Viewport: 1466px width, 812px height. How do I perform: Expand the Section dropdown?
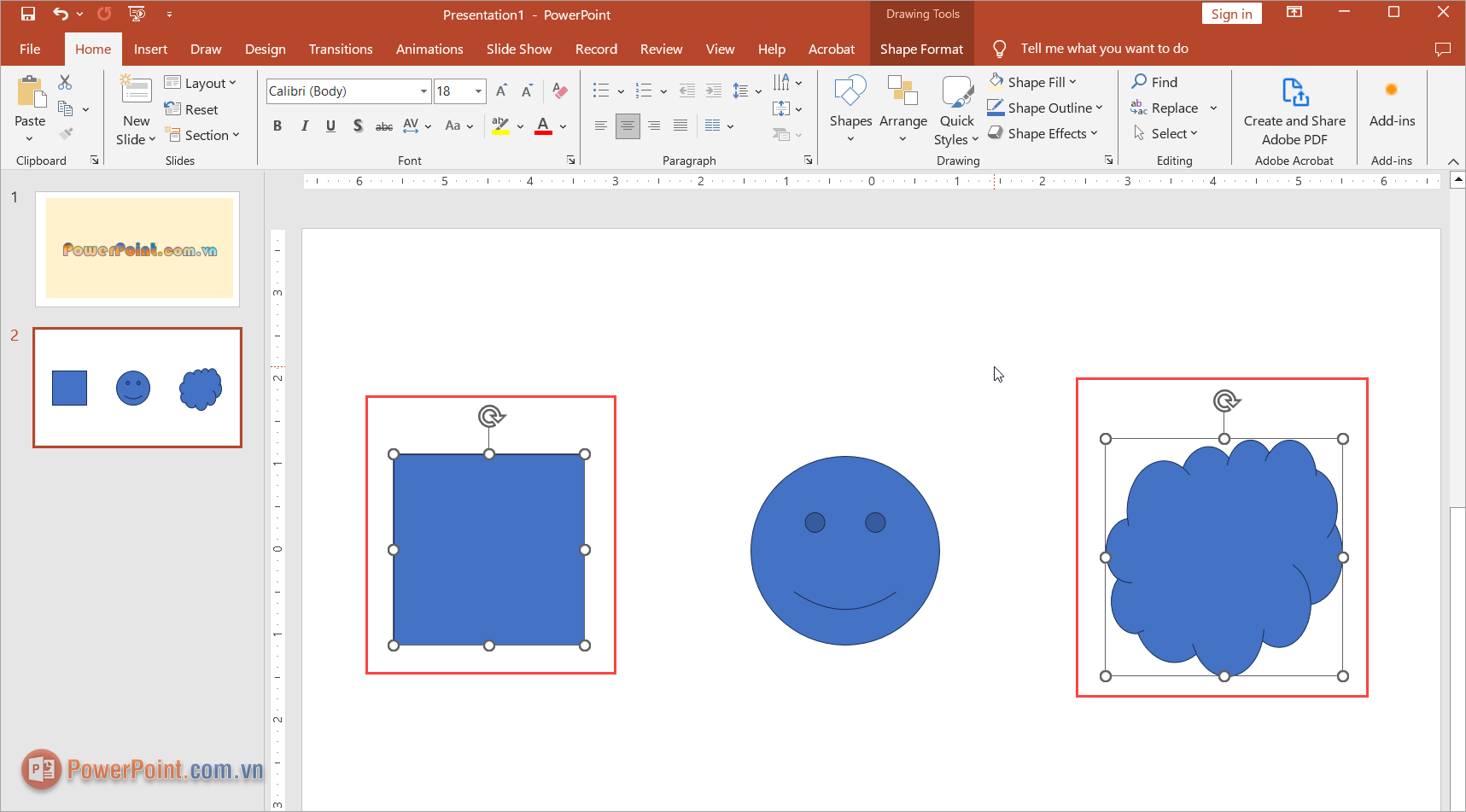(202, 135)
